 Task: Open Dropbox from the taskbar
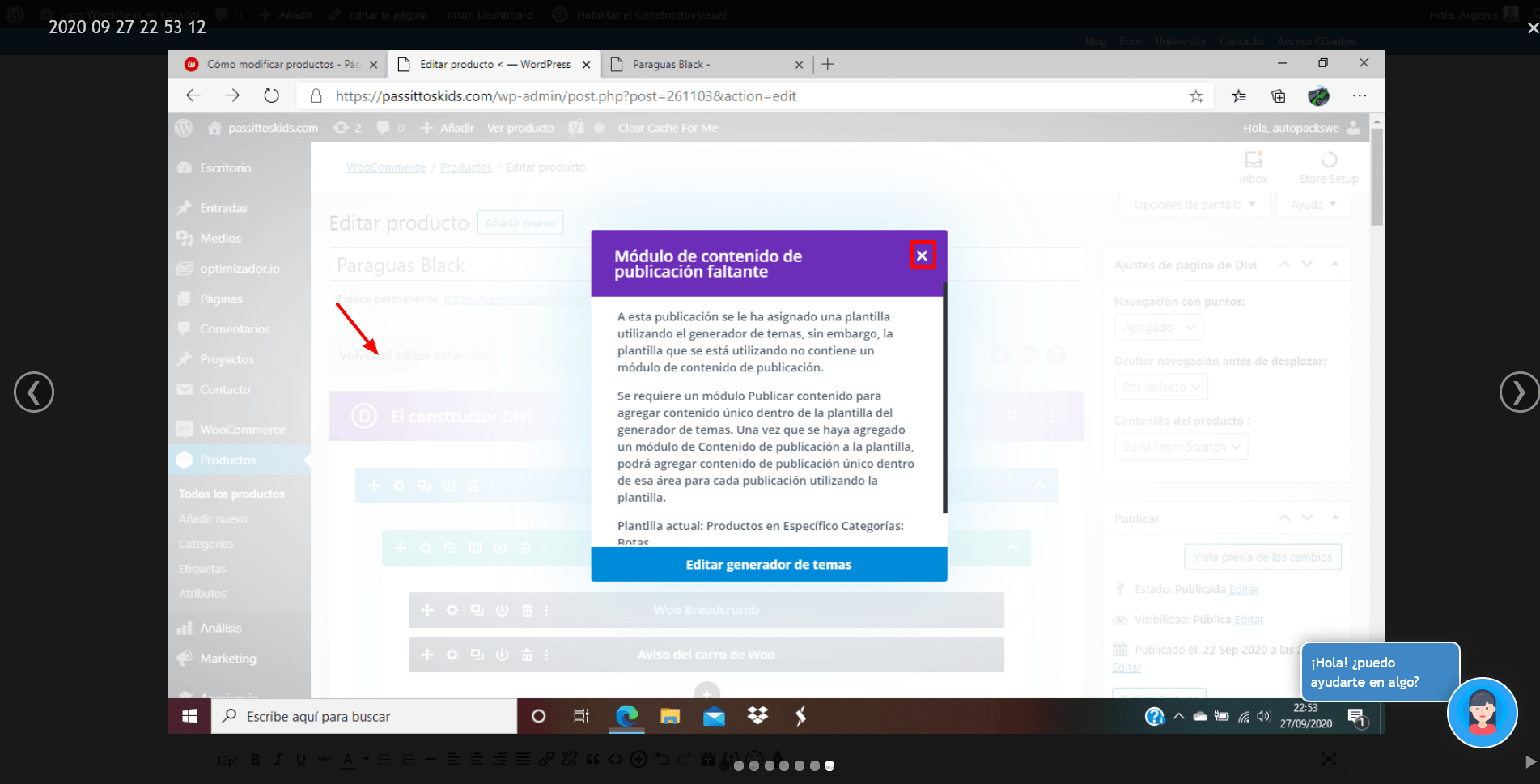pos(757,716)
